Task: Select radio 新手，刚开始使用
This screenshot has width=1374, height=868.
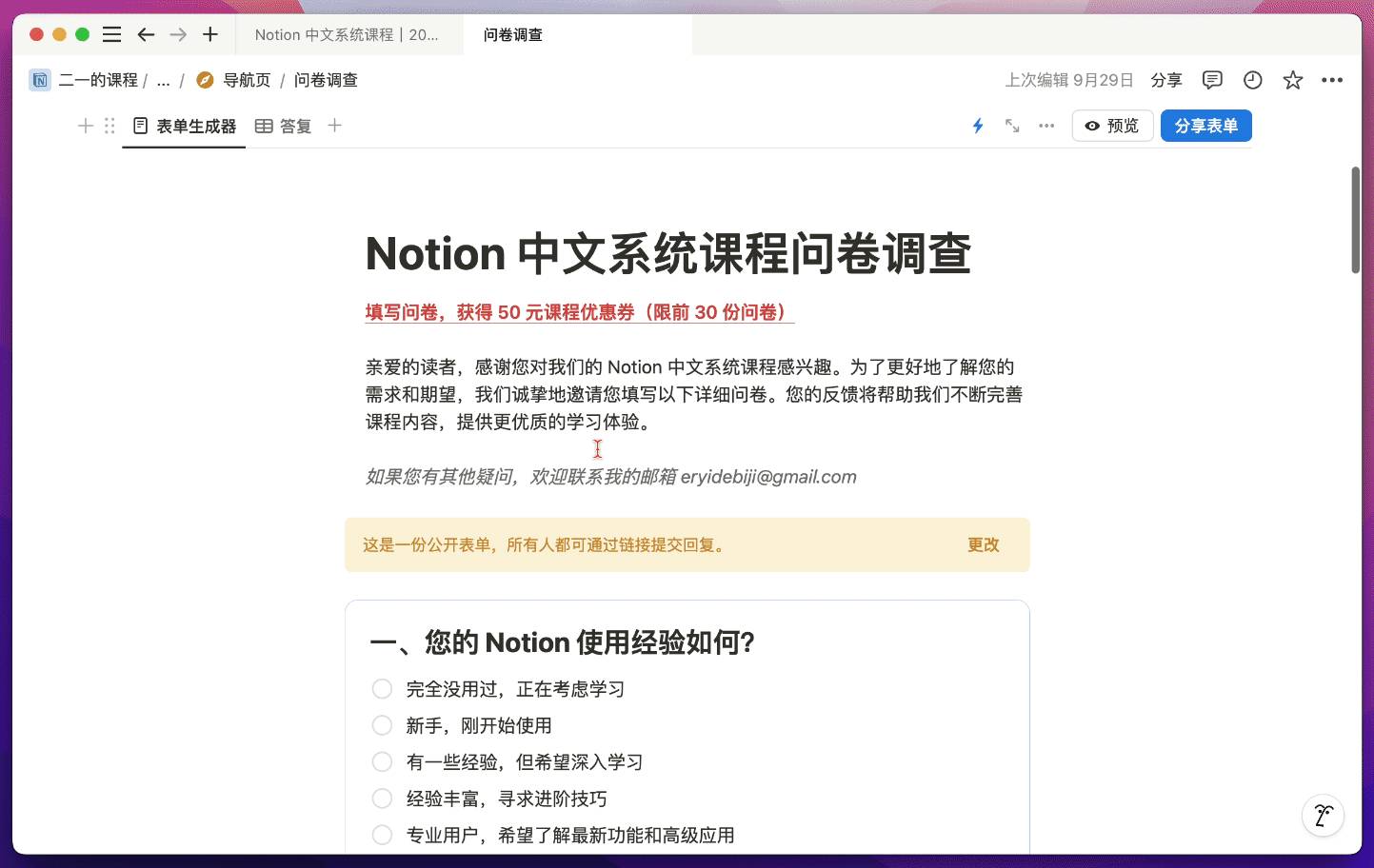Action: coord(382,725)
